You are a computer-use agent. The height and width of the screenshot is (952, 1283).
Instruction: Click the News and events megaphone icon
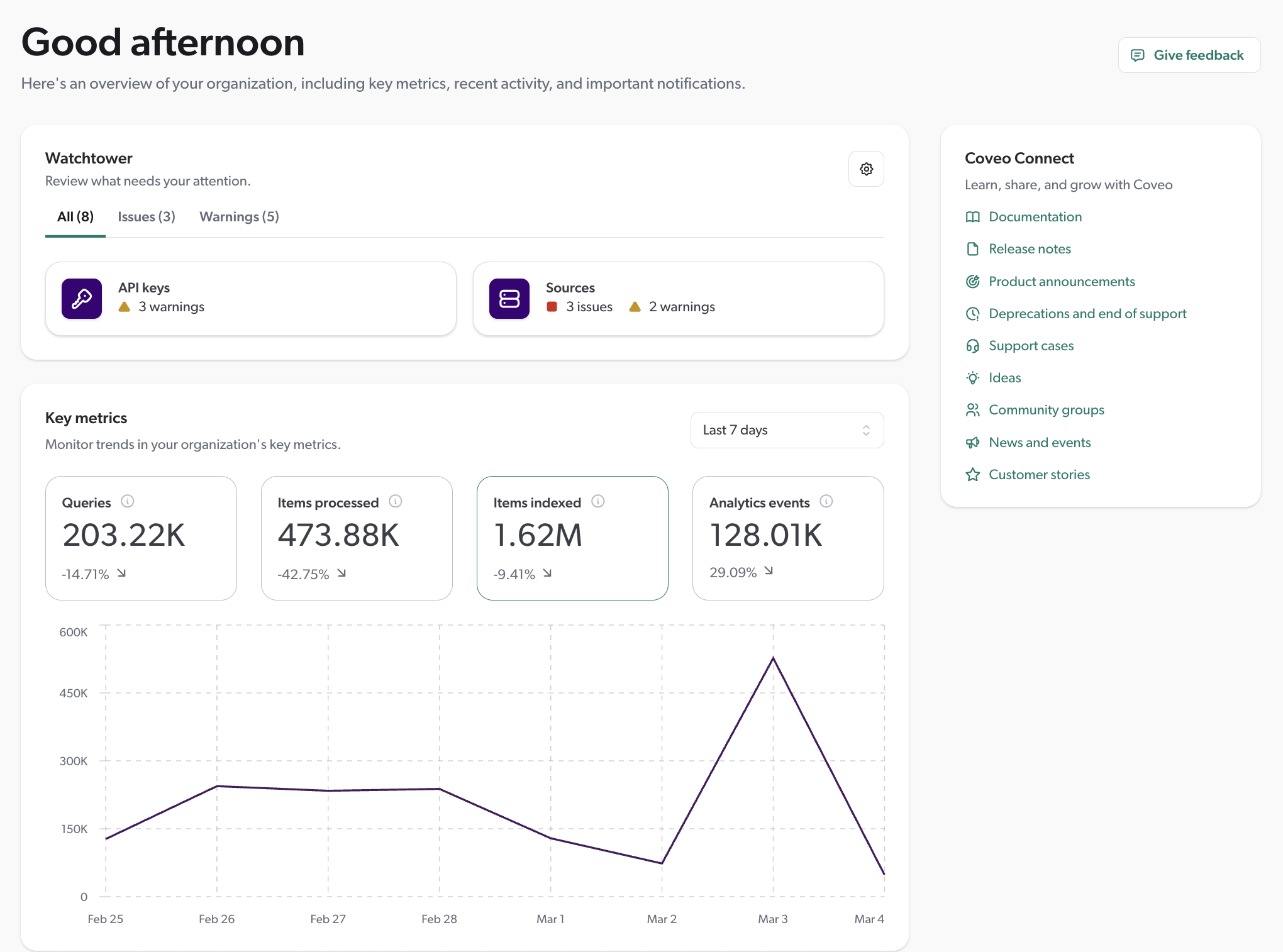tap(972, 442)
